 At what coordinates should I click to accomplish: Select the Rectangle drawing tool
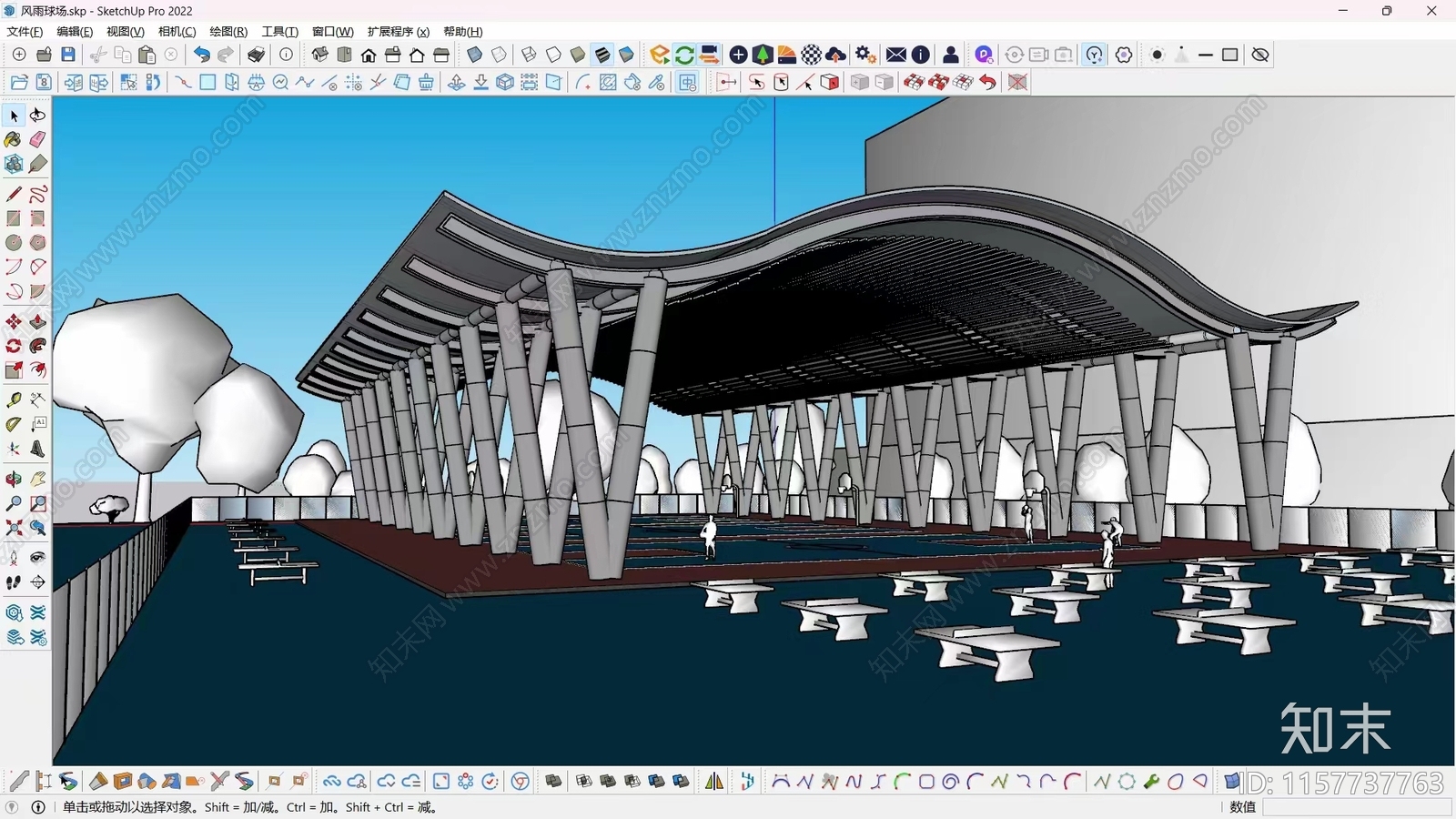click(x=14, y=218)
